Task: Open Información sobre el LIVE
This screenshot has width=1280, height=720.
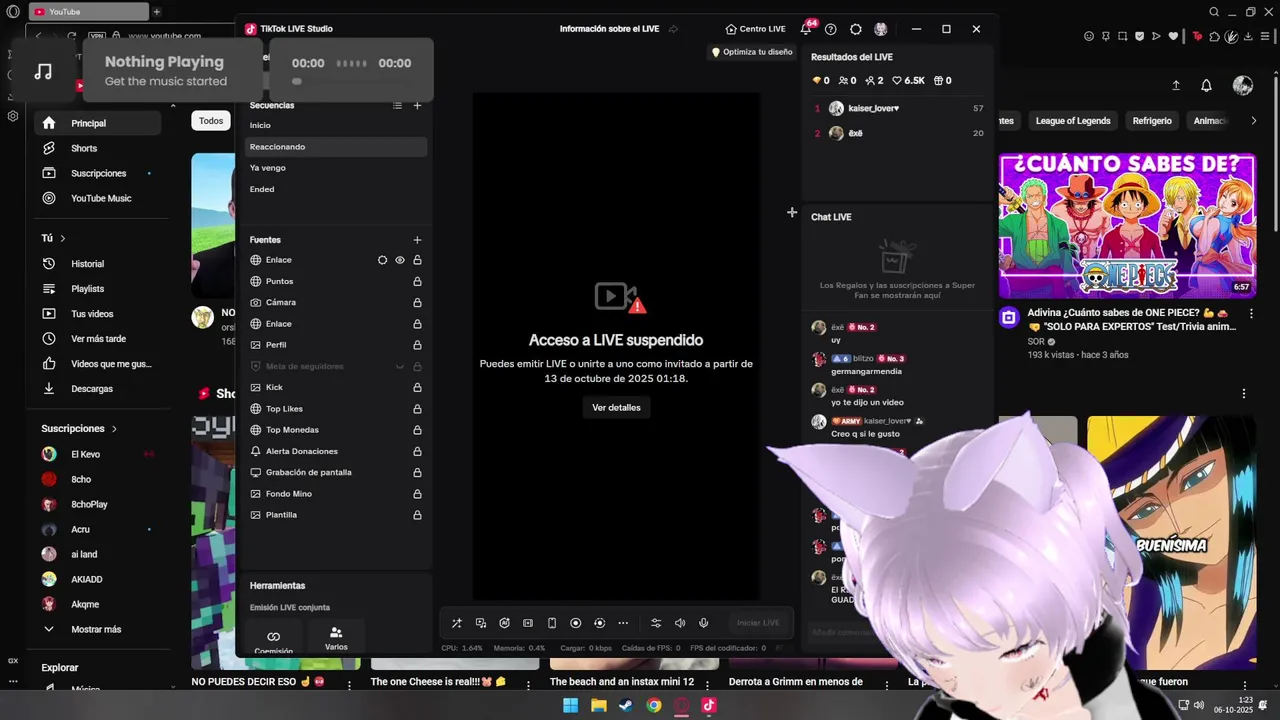Action: click(609, 29)
